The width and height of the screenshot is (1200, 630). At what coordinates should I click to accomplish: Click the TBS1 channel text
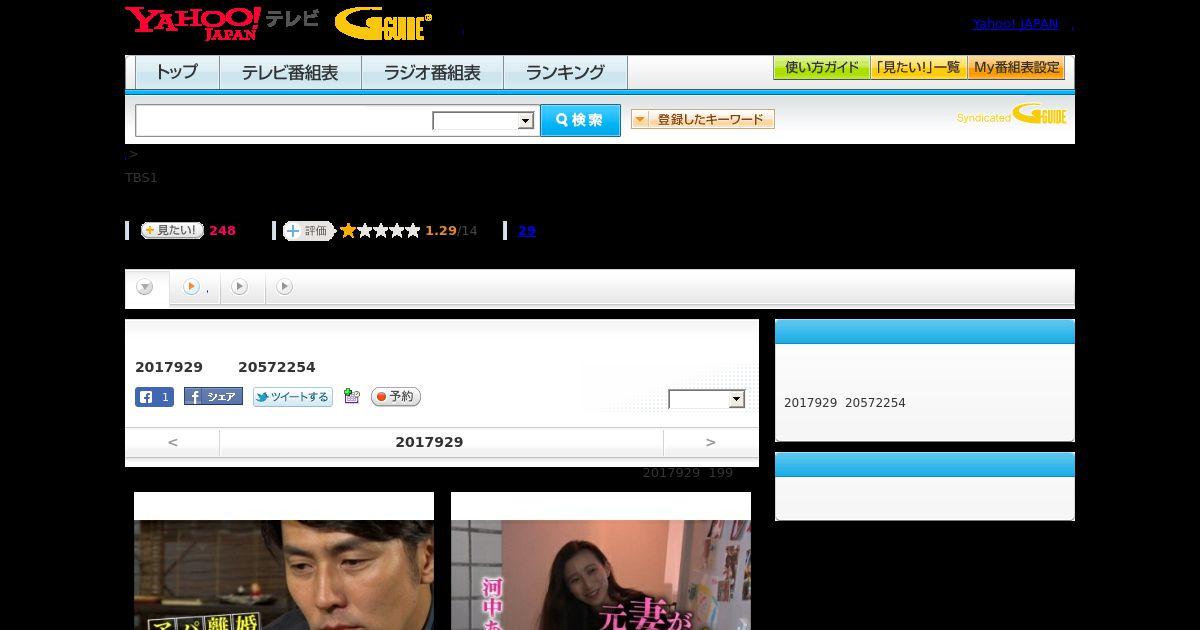[141, 178]
